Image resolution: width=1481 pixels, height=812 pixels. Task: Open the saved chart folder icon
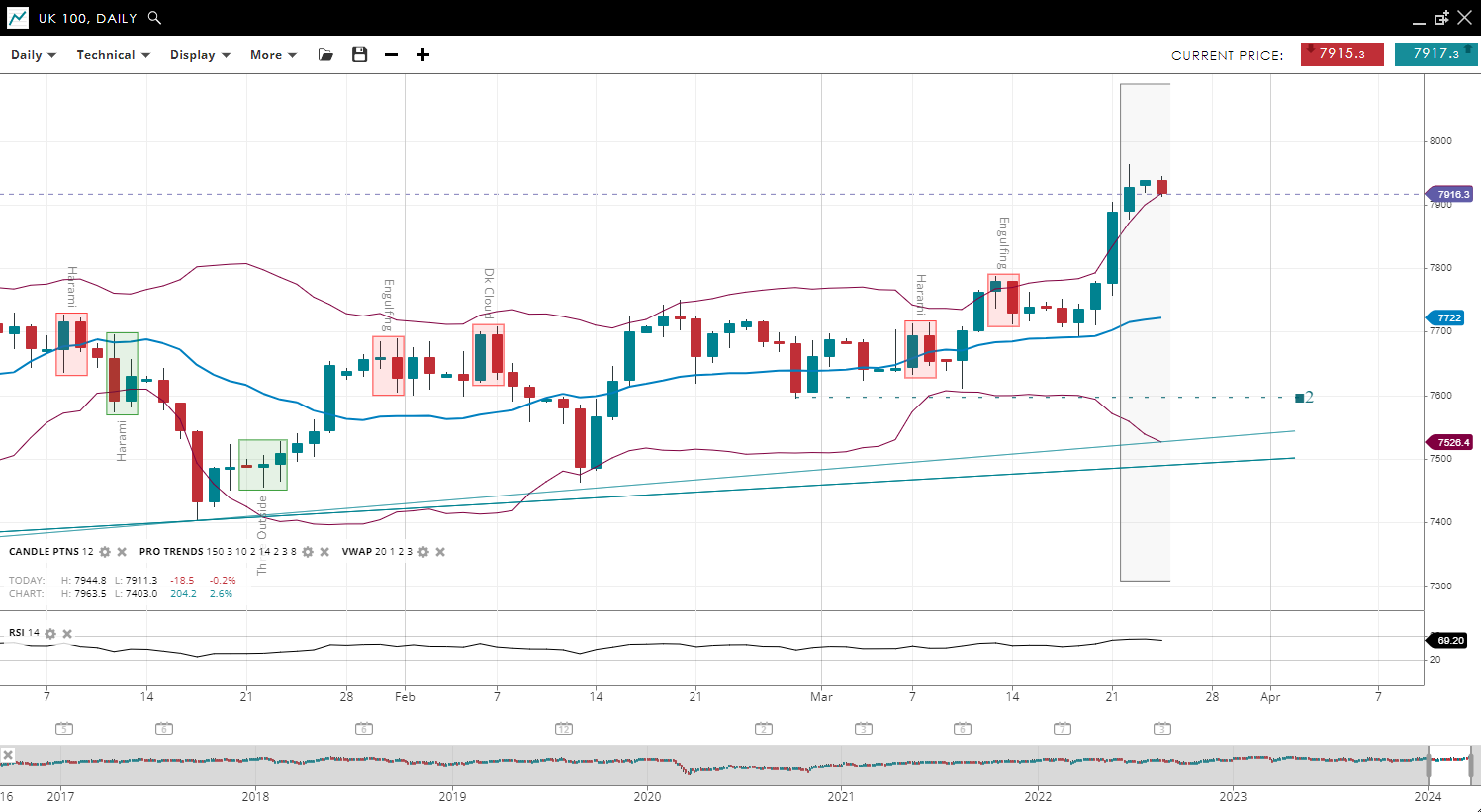[x=325, y=55]
